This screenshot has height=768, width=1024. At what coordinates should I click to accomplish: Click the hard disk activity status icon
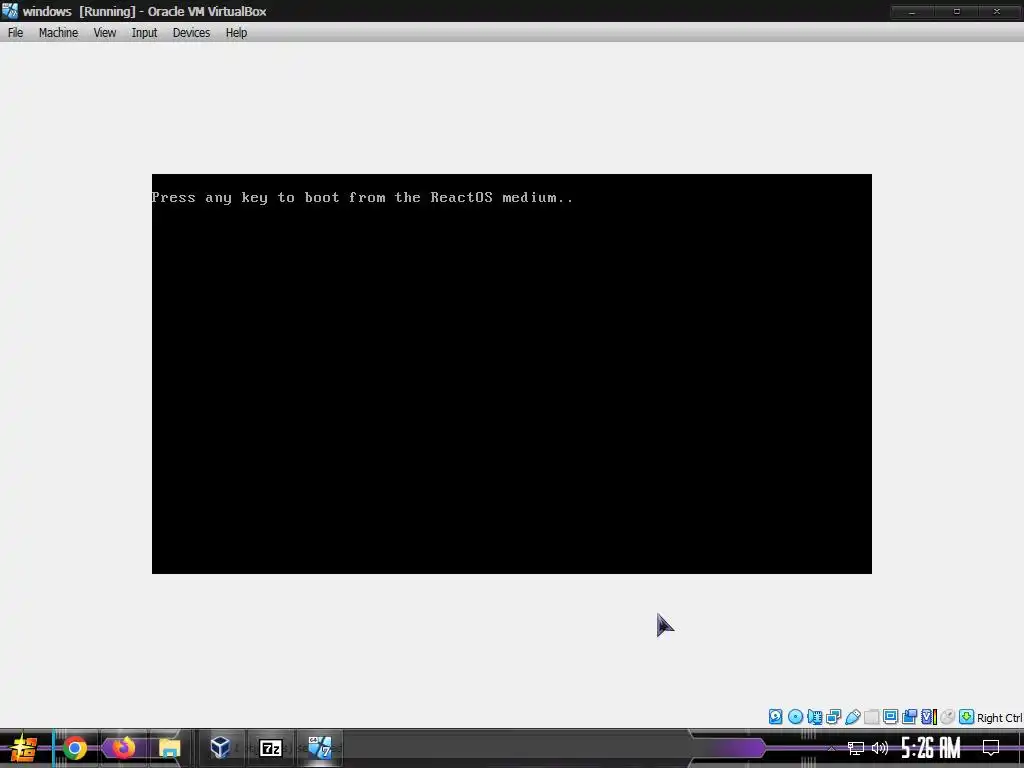(x=775, y=717)
